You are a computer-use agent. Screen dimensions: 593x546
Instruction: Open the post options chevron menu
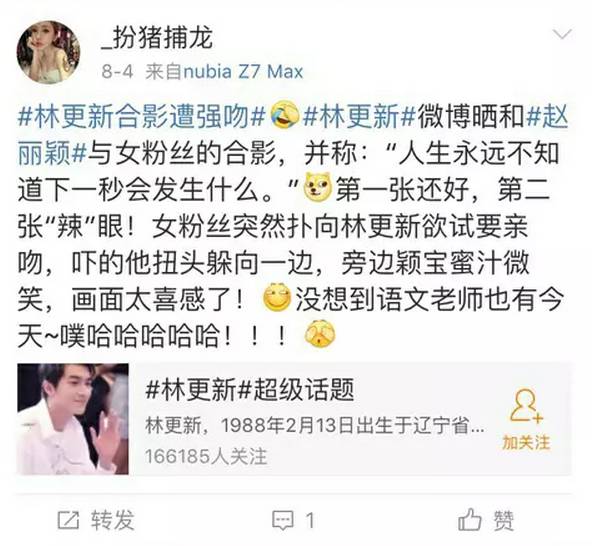click(562, 34)
